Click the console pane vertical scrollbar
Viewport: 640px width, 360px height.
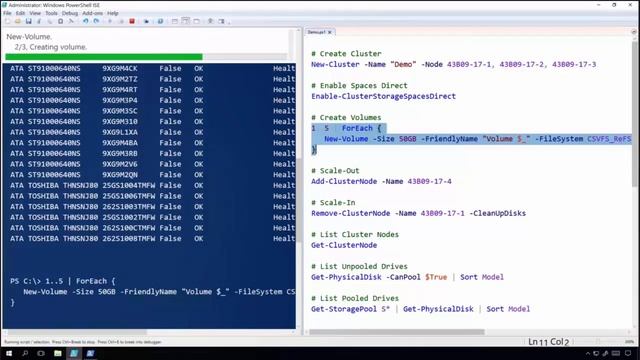299,200
